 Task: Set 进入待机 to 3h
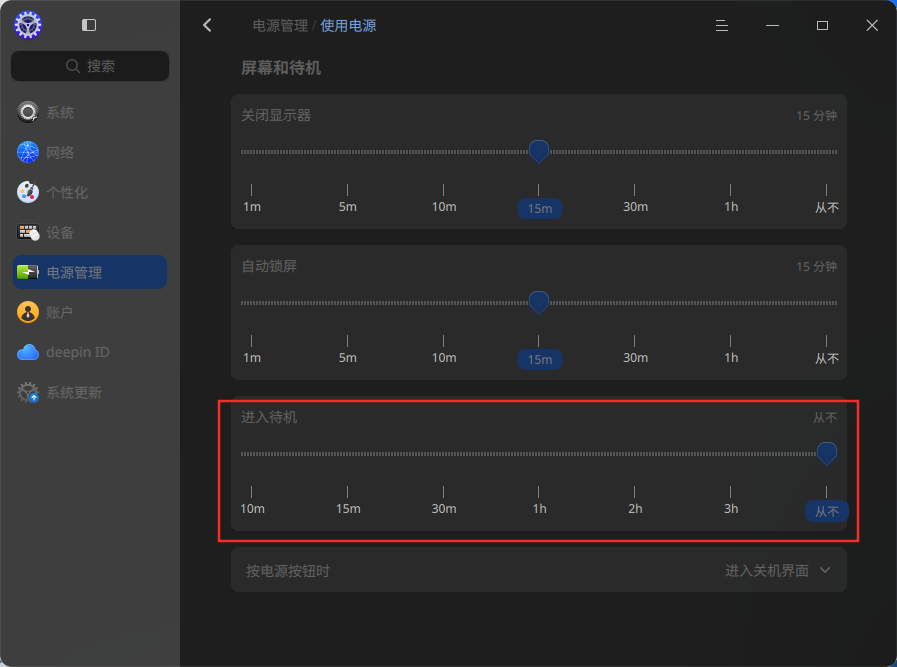pyautogui.click(x=731, y=509)
